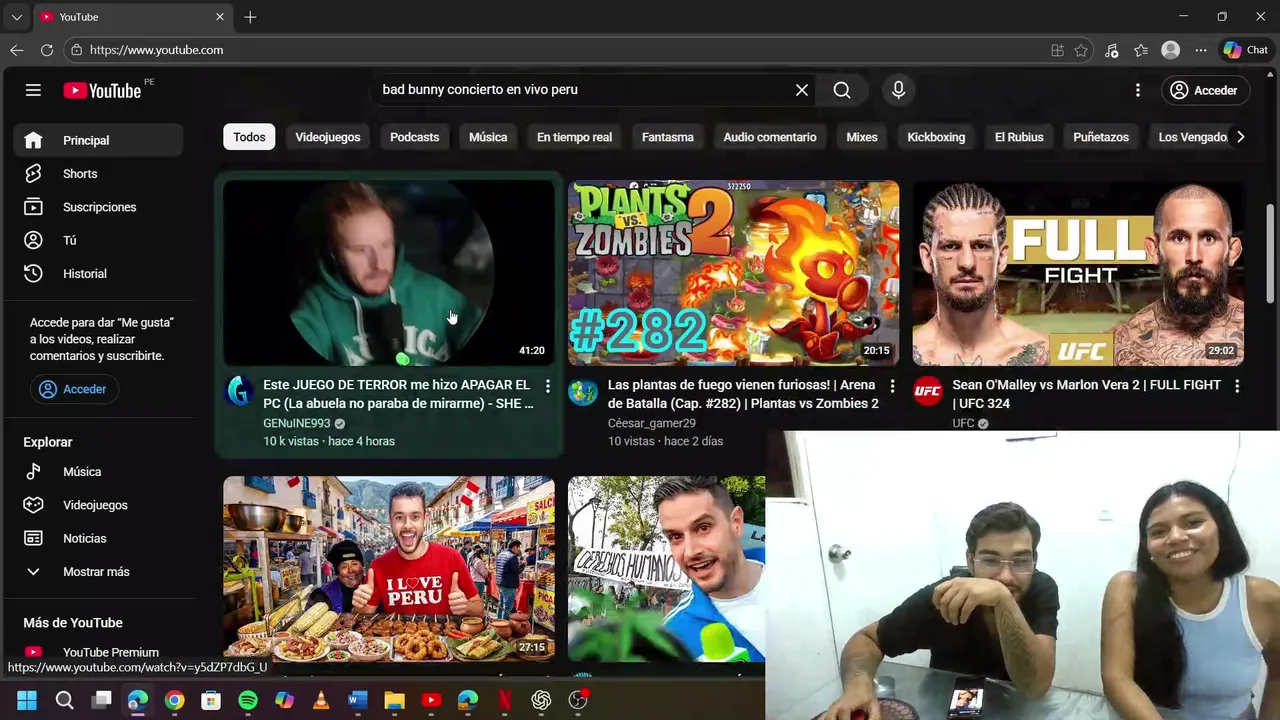Open the Sean O'Malley vs Marlon Vera title
This screenshot has height=720, width=1280.
point(1086,394)
